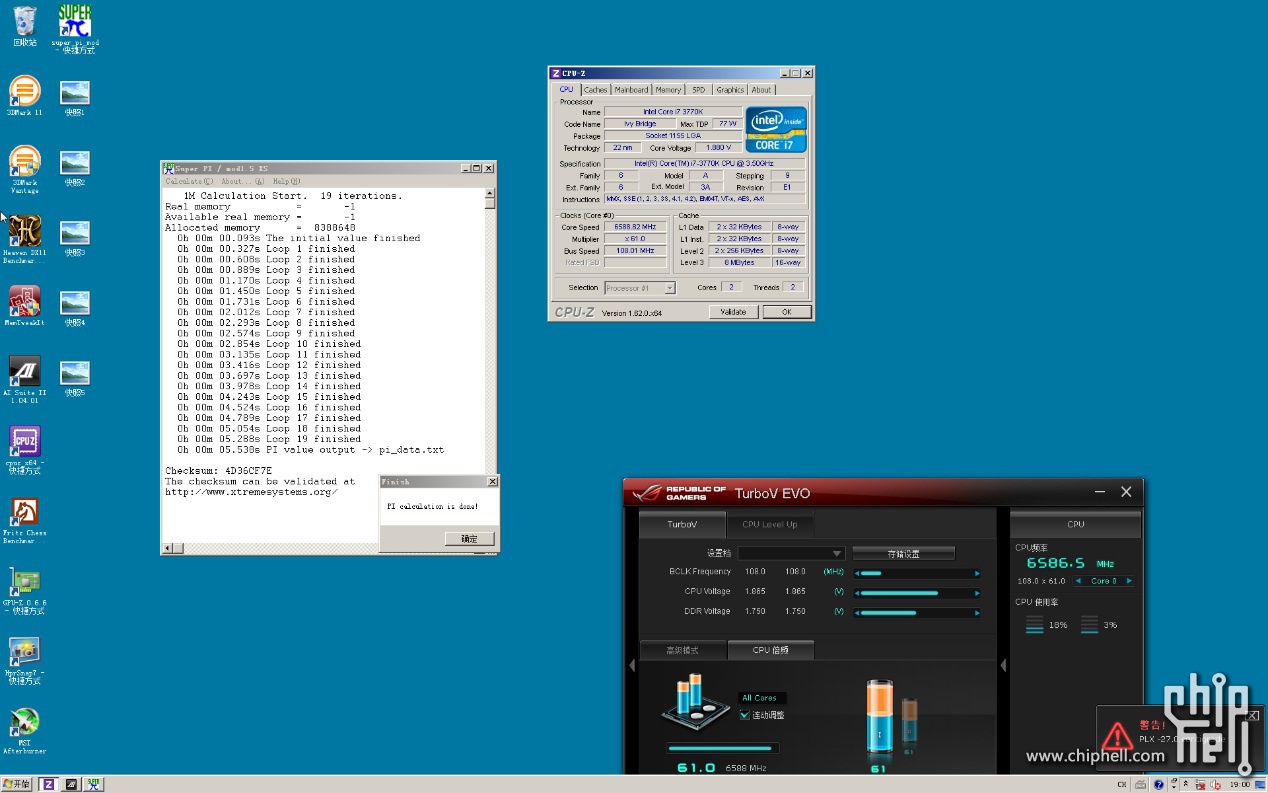
Task: Adjust the CPU Voltage slider
Action: [916, 593]
